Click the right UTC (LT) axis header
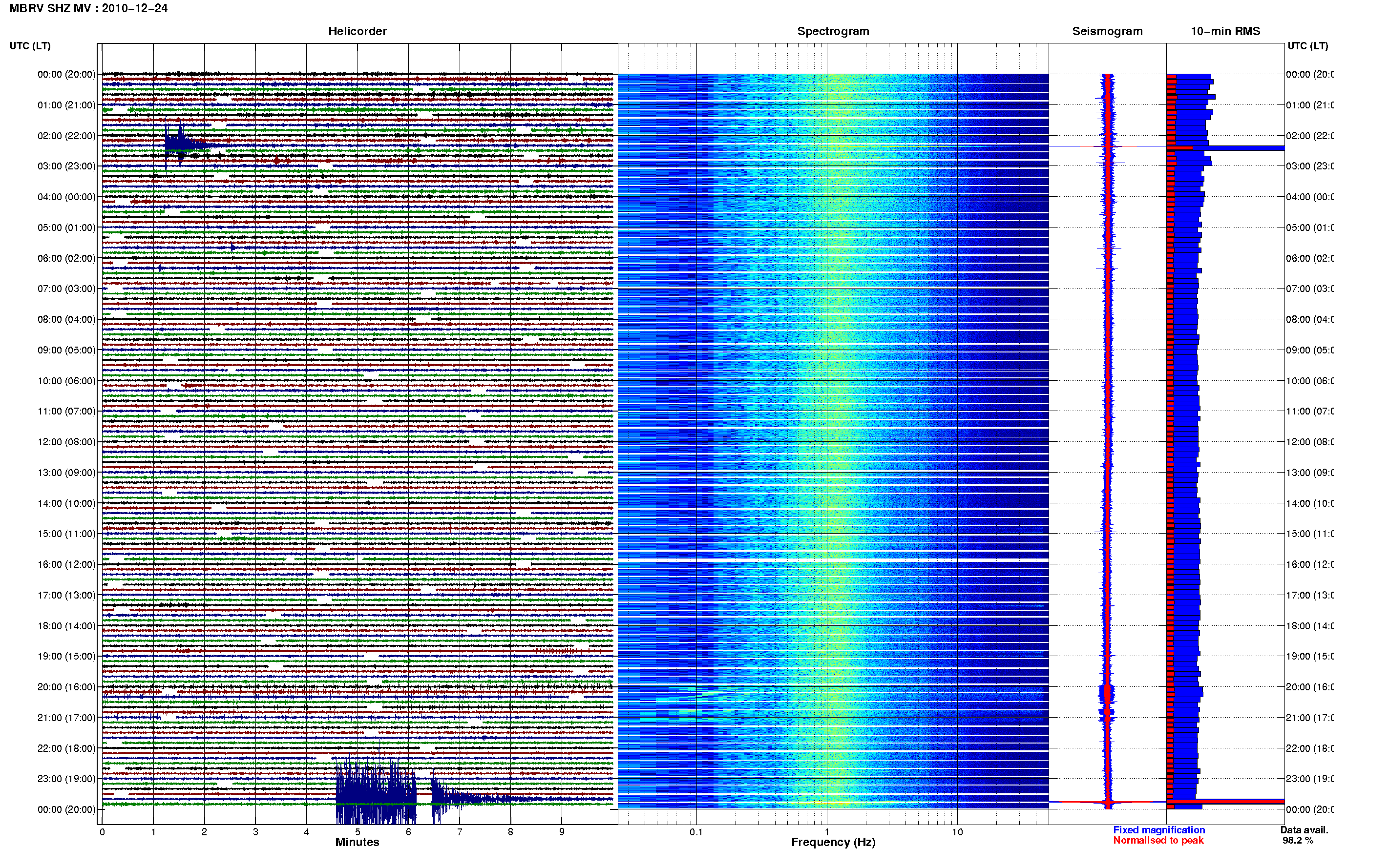Viewport: 1389px width, 868px height. (x=1307, y=46)
